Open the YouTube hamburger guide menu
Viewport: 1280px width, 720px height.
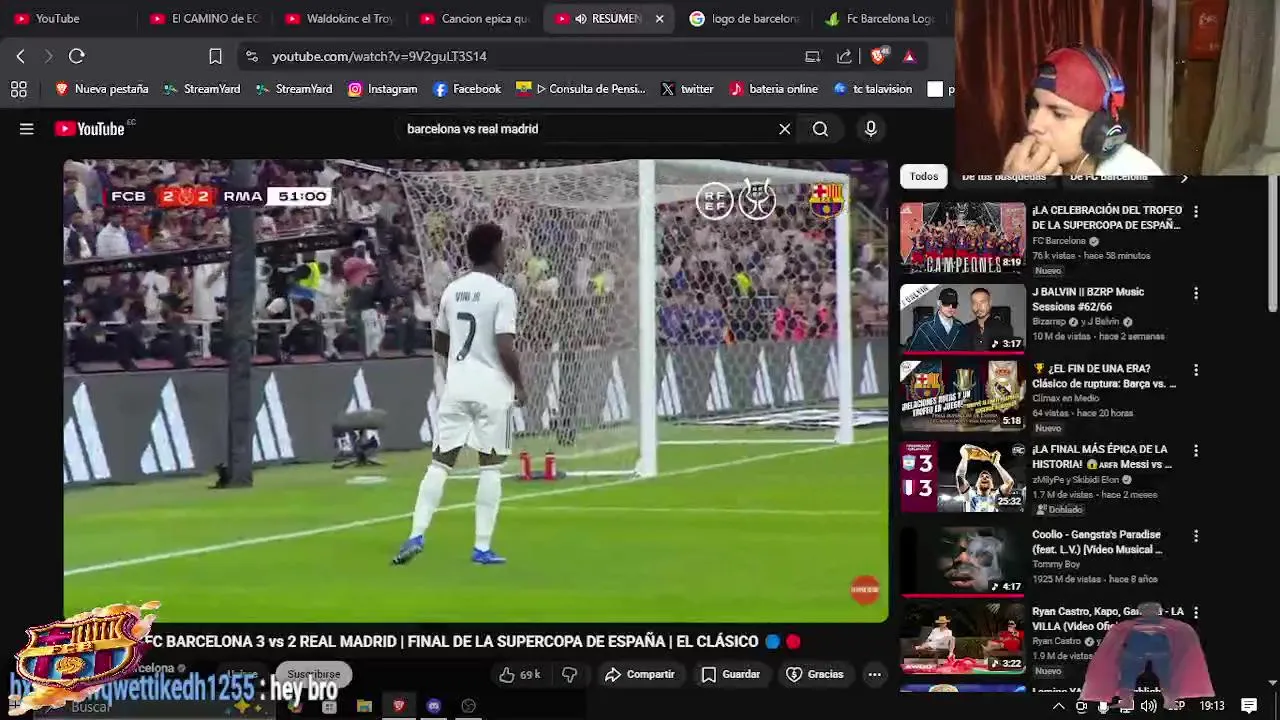27,129
